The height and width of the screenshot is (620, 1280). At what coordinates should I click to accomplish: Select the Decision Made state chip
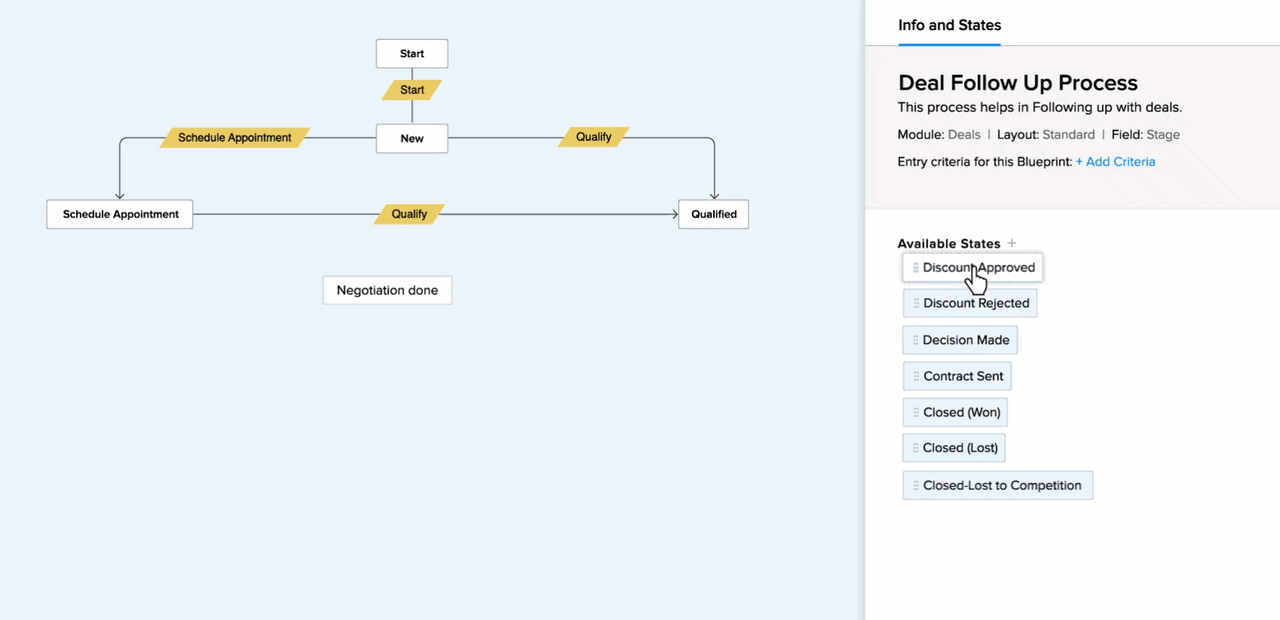[960, 340]
